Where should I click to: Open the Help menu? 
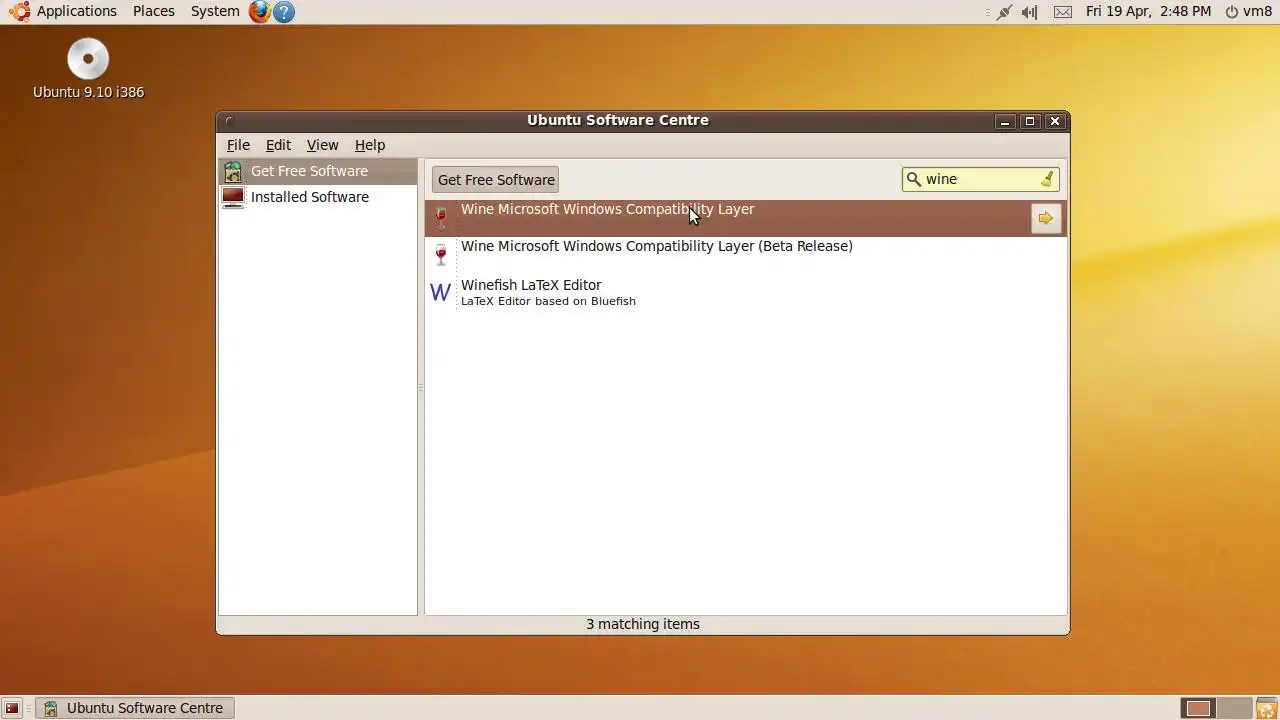tap(370, 145)
